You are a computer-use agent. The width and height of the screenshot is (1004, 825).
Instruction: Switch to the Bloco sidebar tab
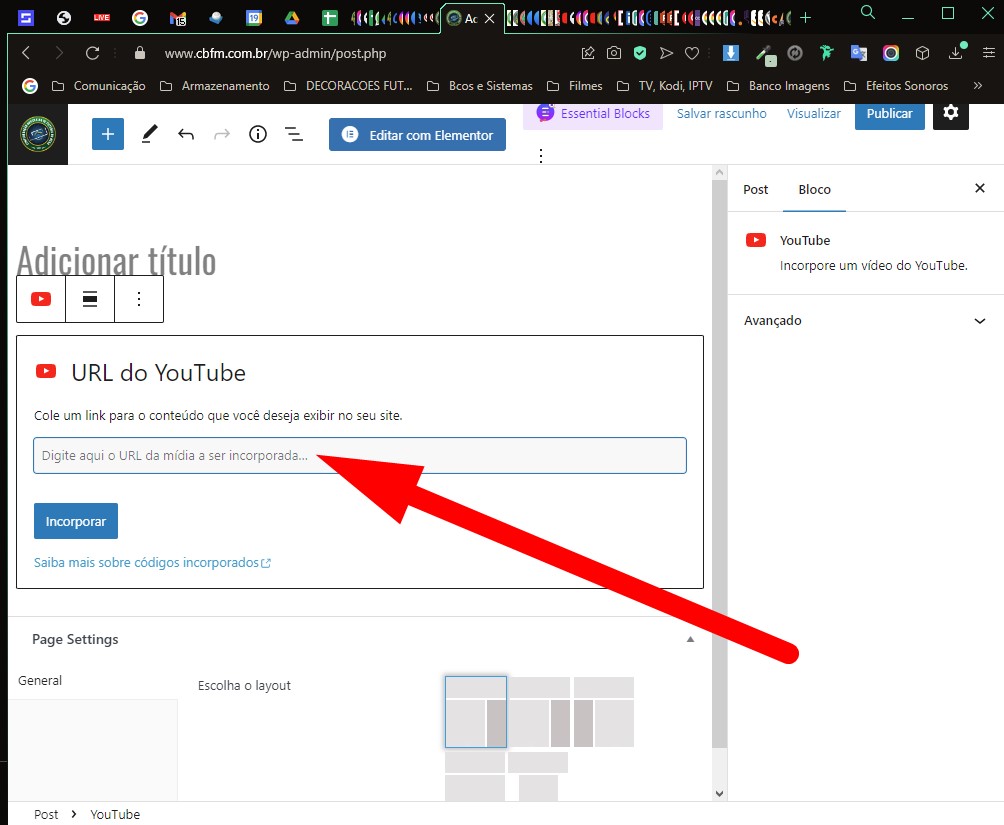pos(814,189)
